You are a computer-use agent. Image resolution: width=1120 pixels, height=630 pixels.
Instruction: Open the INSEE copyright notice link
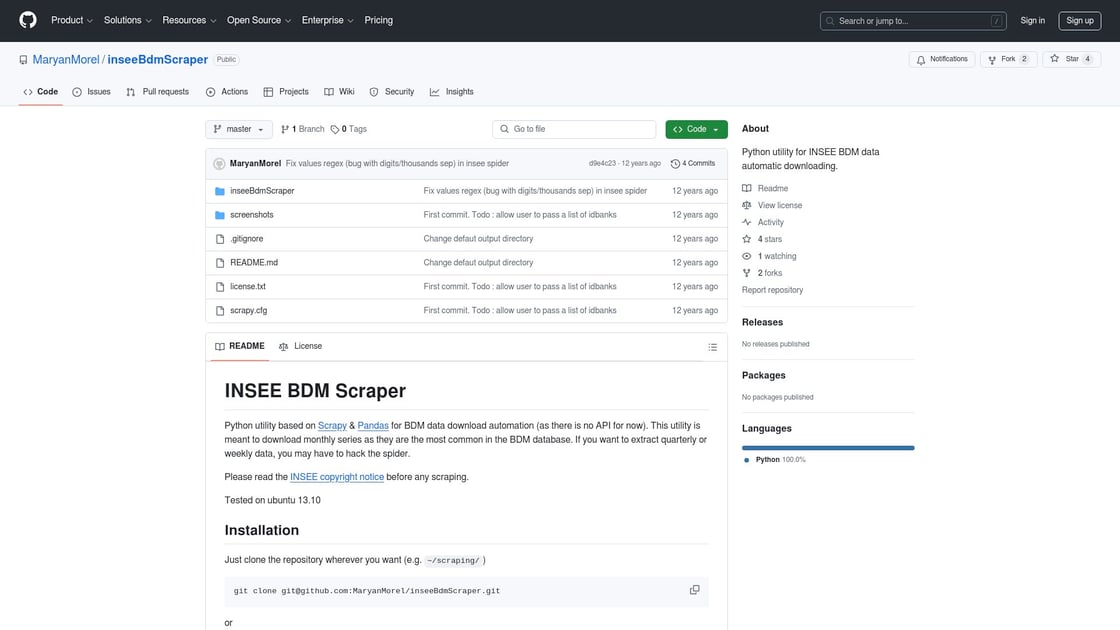click(x=336, y=476)
